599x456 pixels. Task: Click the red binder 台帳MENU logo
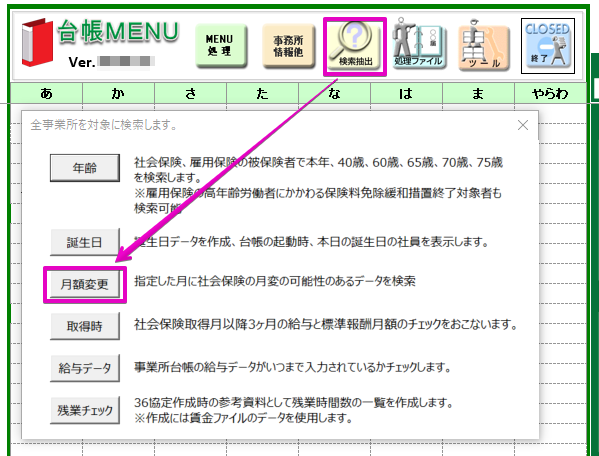tap(37, 42)
